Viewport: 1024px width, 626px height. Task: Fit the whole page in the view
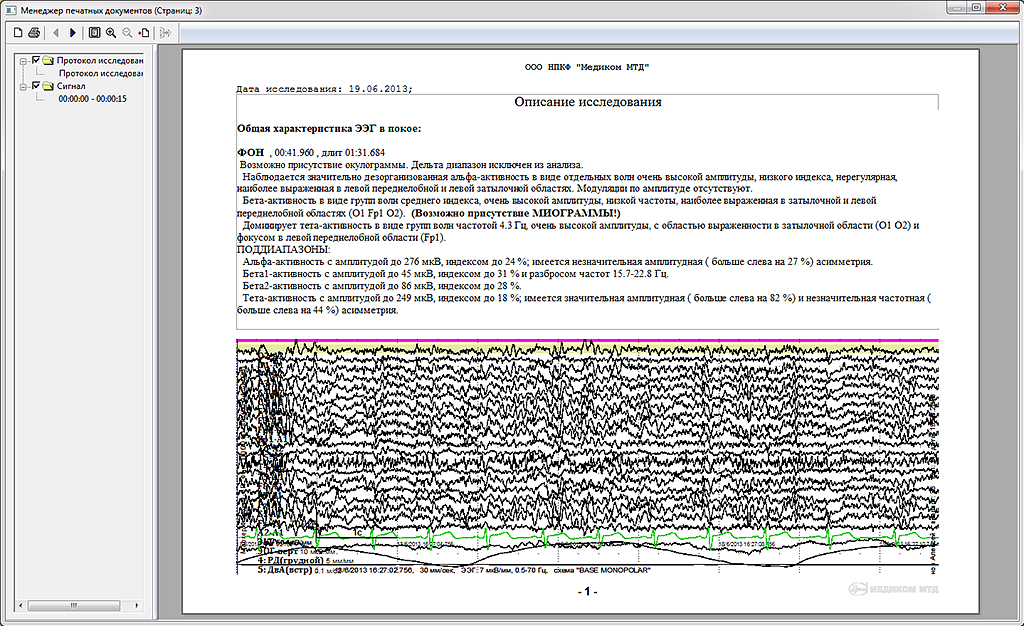pyautogui.click(x=95, y=32)
